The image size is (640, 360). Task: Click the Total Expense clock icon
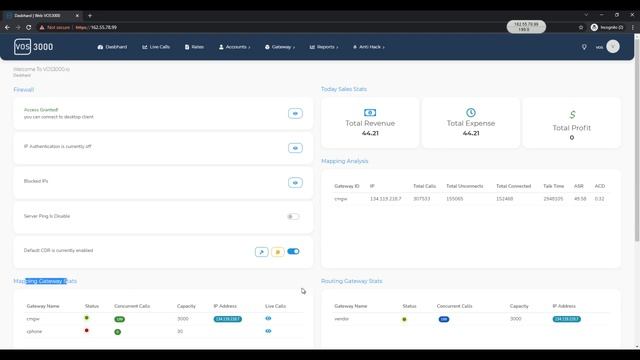[x=471, y=112]
